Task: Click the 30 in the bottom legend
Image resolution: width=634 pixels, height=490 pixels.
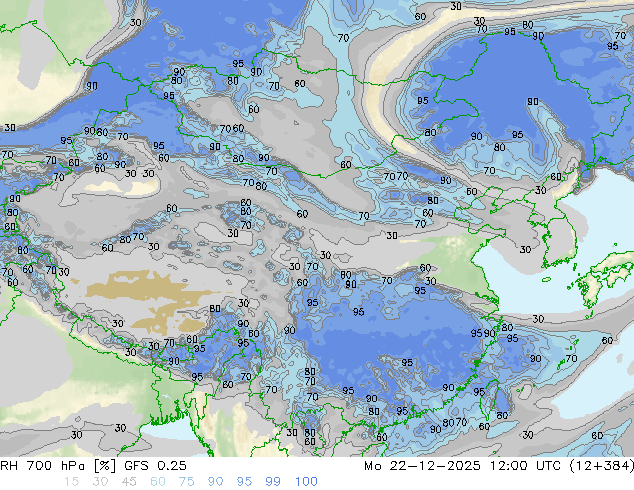Action: pyautogui.click(x=100, y=482)
